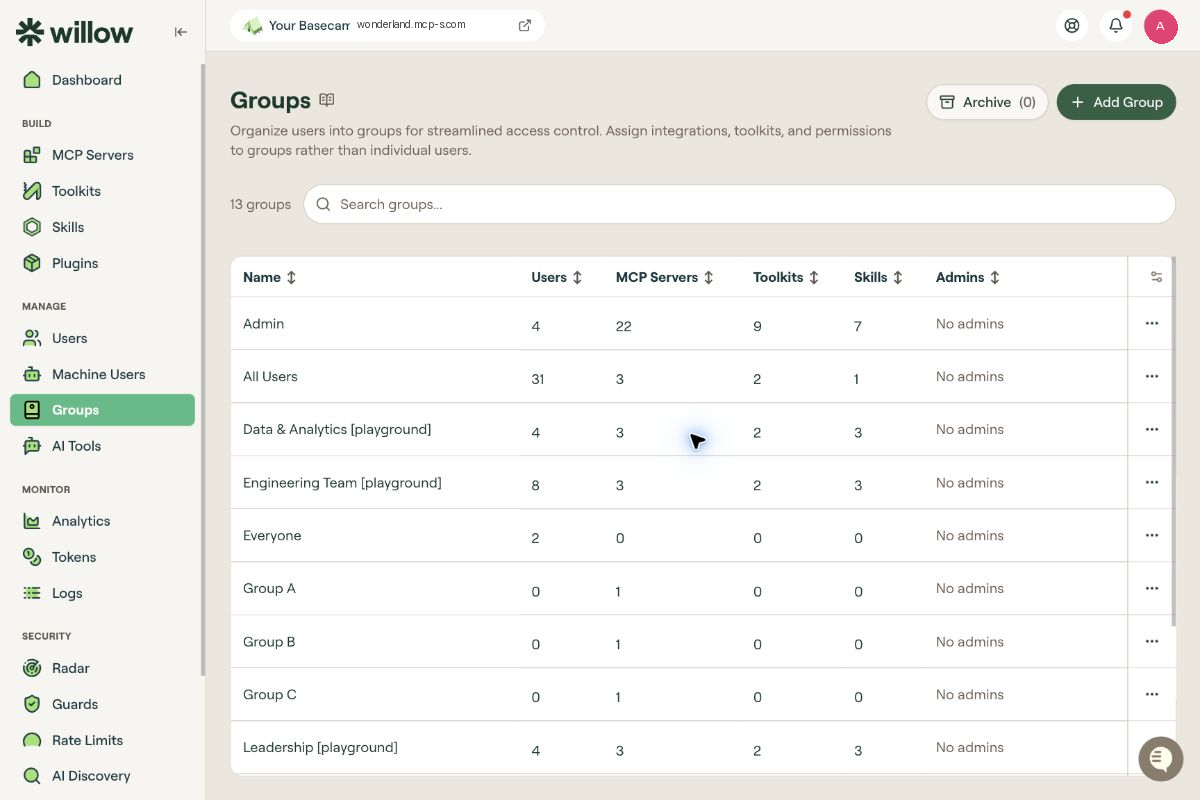This screenshot has height=800, width=1200.
Task: Open the Everyone group row
Action: [x=679, y=535]
